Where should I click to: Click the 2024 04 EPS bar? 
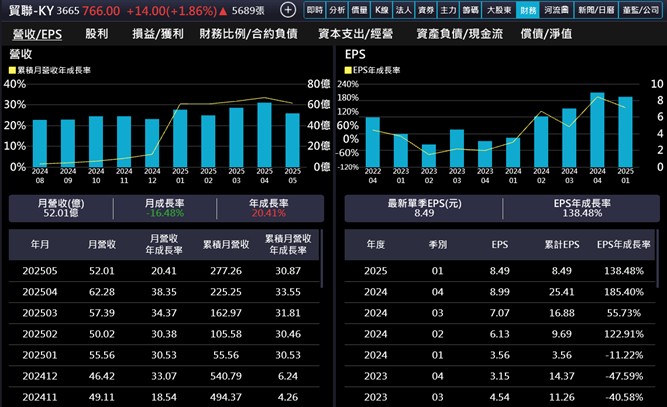[597, 130]
